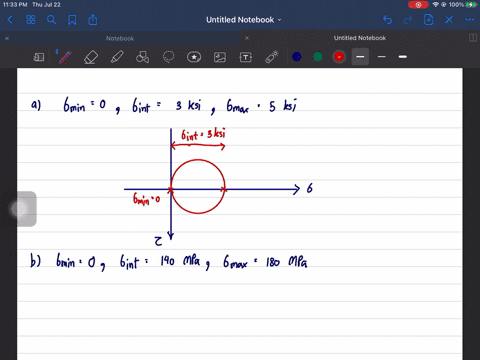Toggle read-only mode icon in toolbar

39,57
